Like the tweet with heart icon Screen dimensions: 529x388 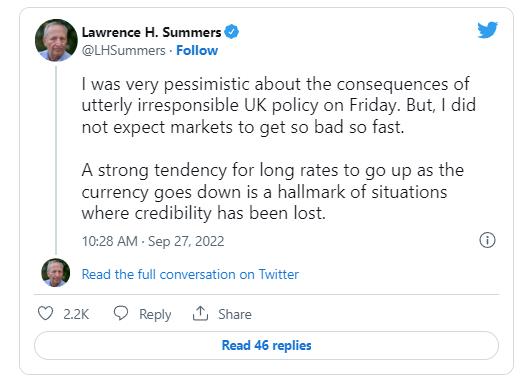pyautogui.click(x=45, y=313)
